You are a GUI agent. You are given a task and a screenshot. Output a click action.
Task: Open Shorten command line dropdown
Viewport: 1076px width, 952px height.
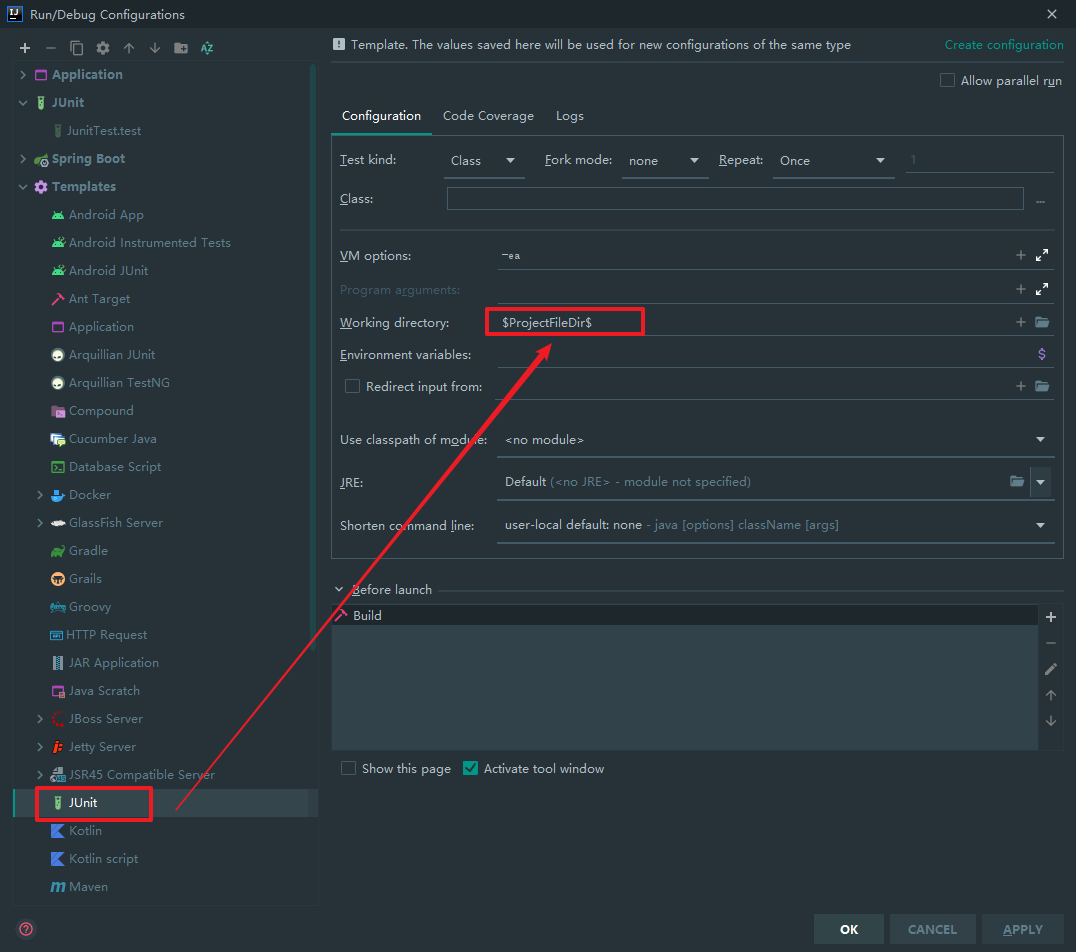(775, 525)
